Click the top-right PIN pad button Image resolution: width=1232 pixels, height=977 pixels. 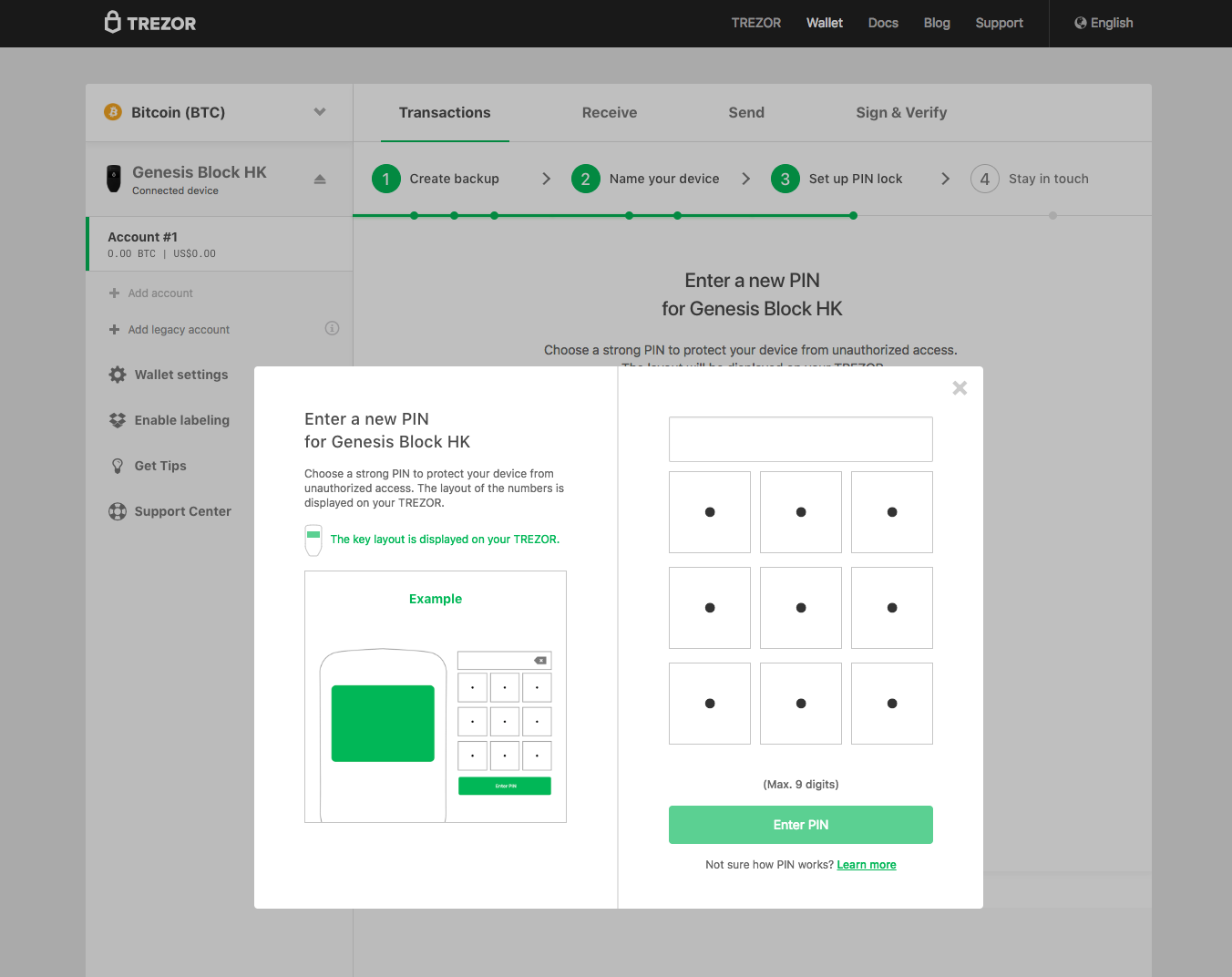click(x=892, y=512)
